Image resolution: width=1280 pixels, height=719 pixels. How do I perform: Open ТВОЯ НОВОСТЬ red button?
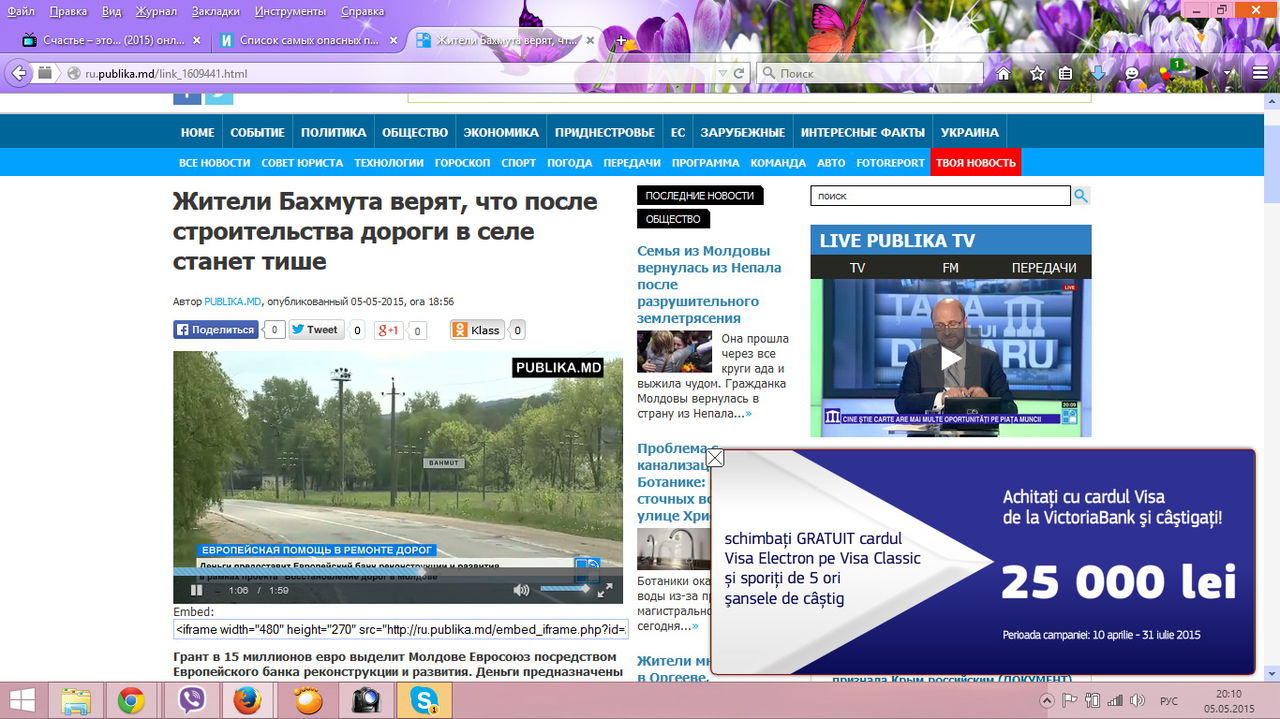coord(976,162)
